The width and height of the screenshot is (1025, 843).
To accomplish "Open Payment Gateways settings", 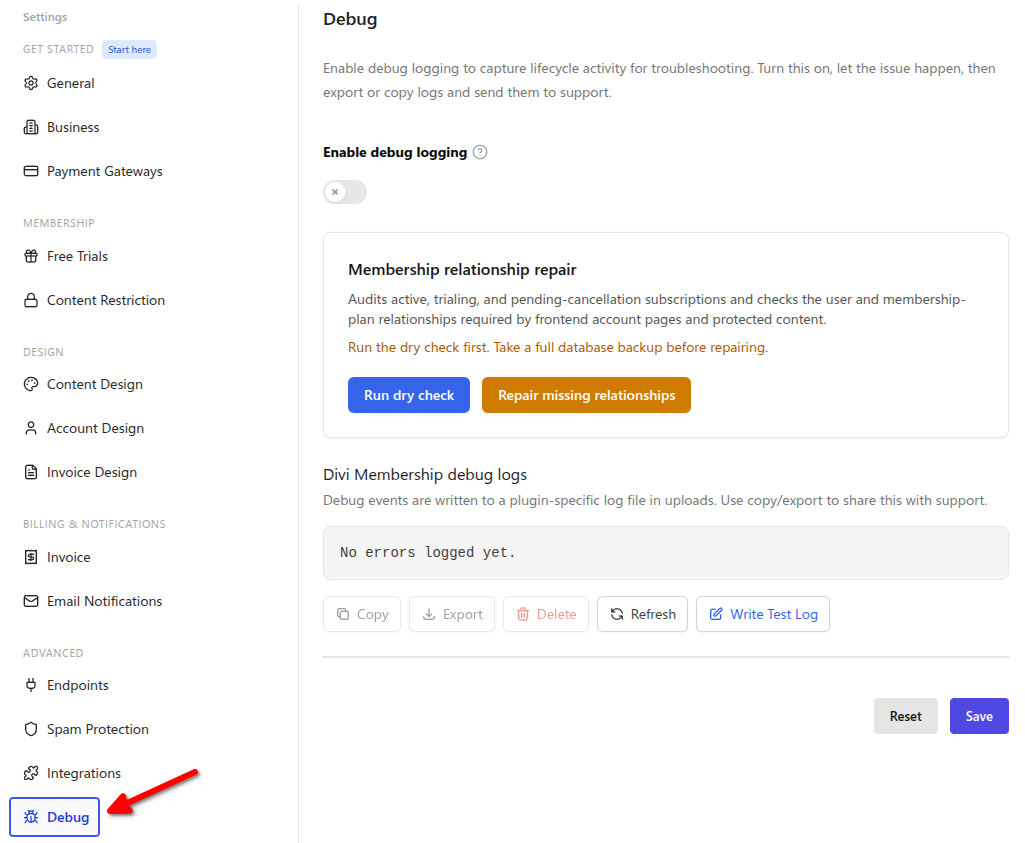I will coord(105,171).
